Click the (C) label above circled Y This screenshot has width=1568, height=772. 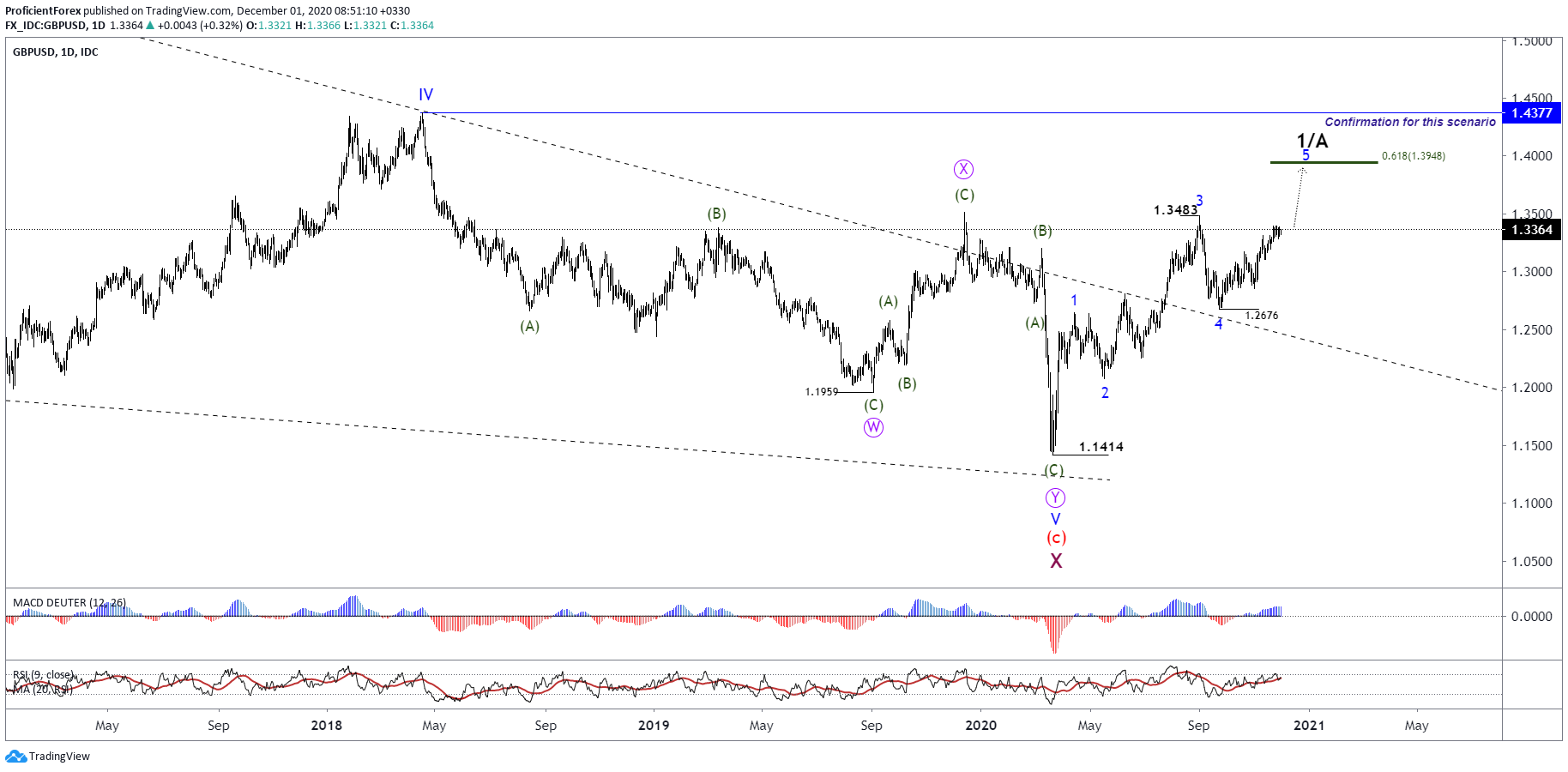[1054, 470]
